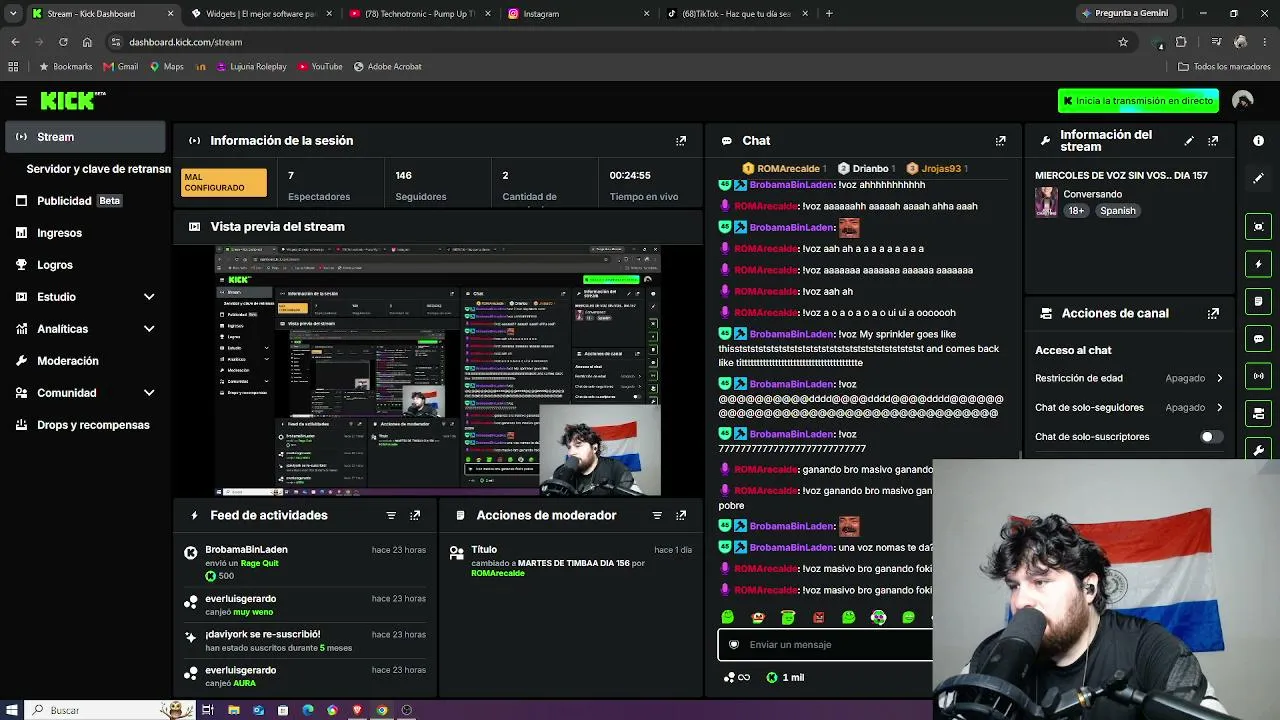Pop out the Información del stream panel

1213,141
